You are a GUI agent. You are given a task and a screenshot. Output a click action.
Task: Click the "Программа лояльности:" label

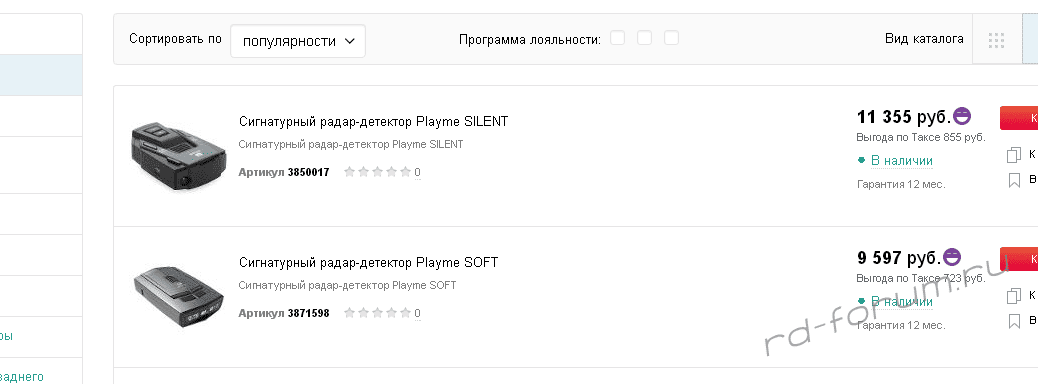530,40
